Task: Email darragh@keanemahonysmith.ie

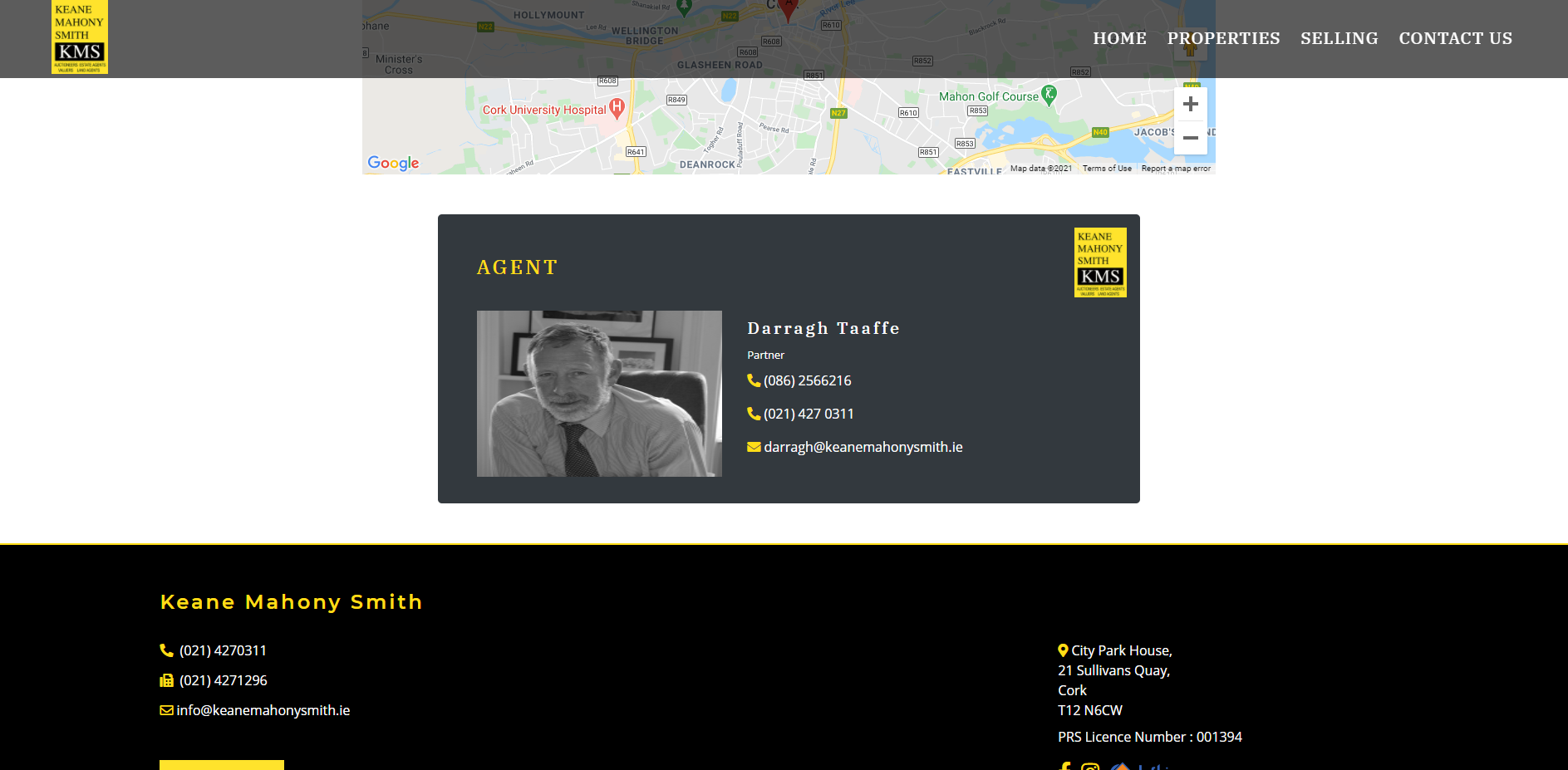Action: click(x=863, y=447)
